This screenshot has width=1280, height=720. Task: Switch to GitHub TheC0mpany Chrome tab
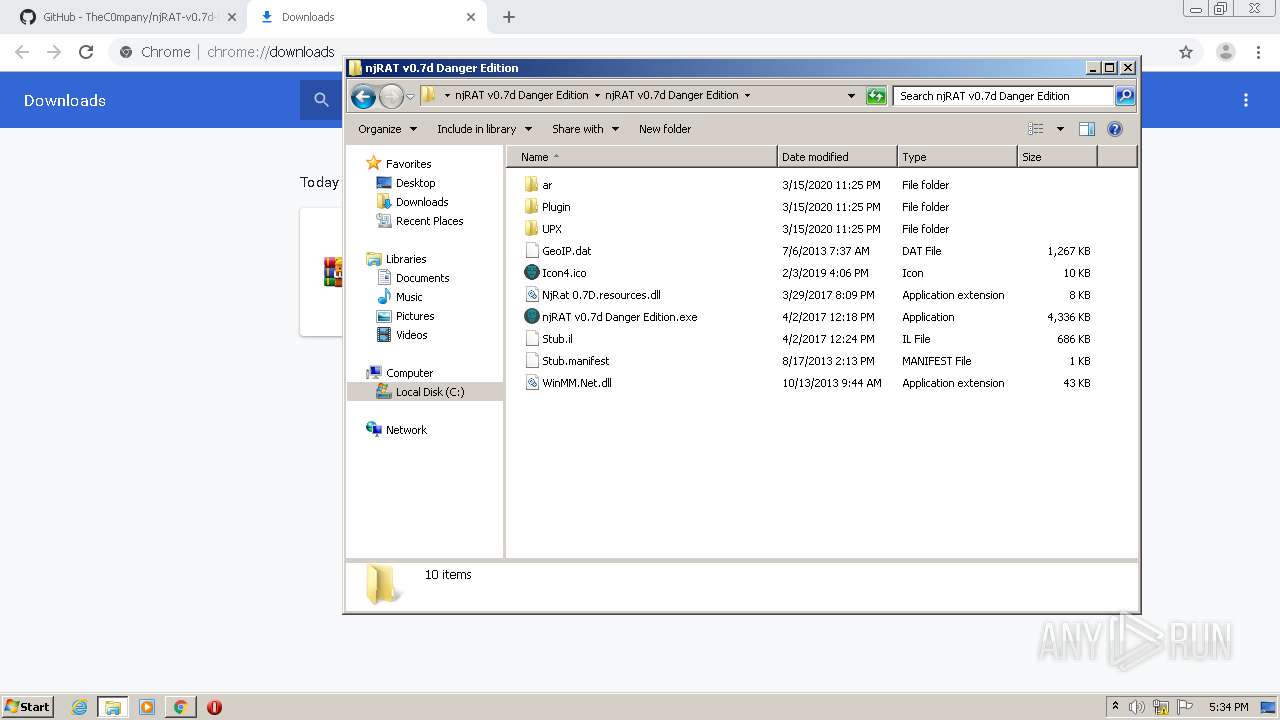[x=126, y=18]
